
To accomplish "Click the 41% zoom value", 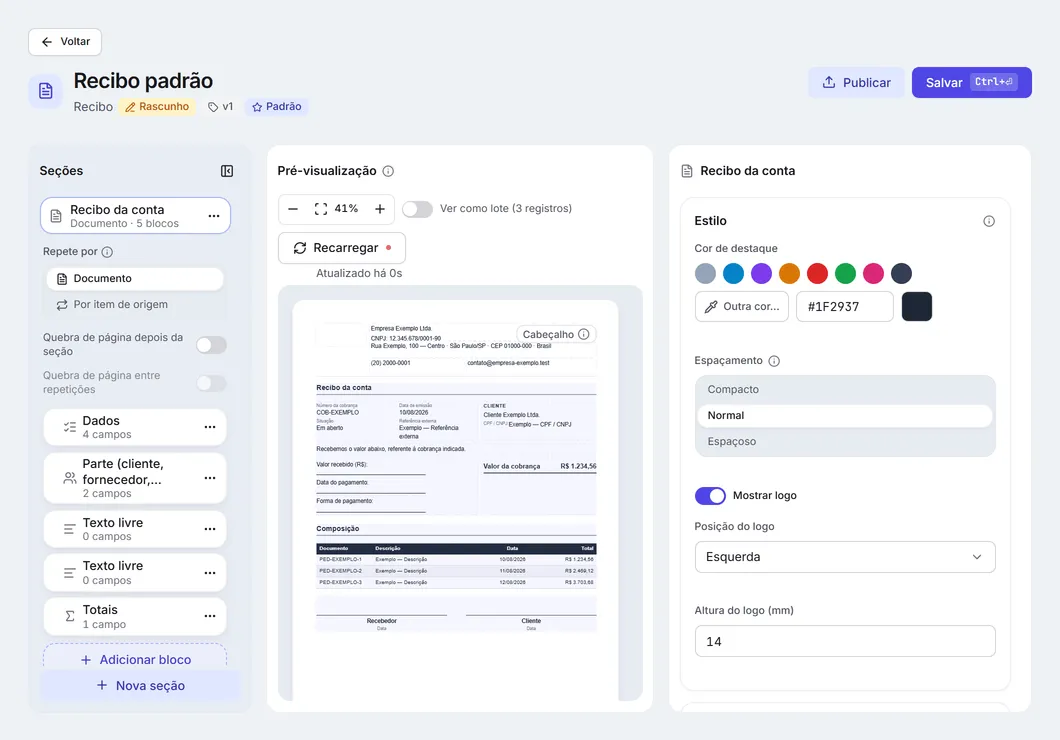I will 346,209.
